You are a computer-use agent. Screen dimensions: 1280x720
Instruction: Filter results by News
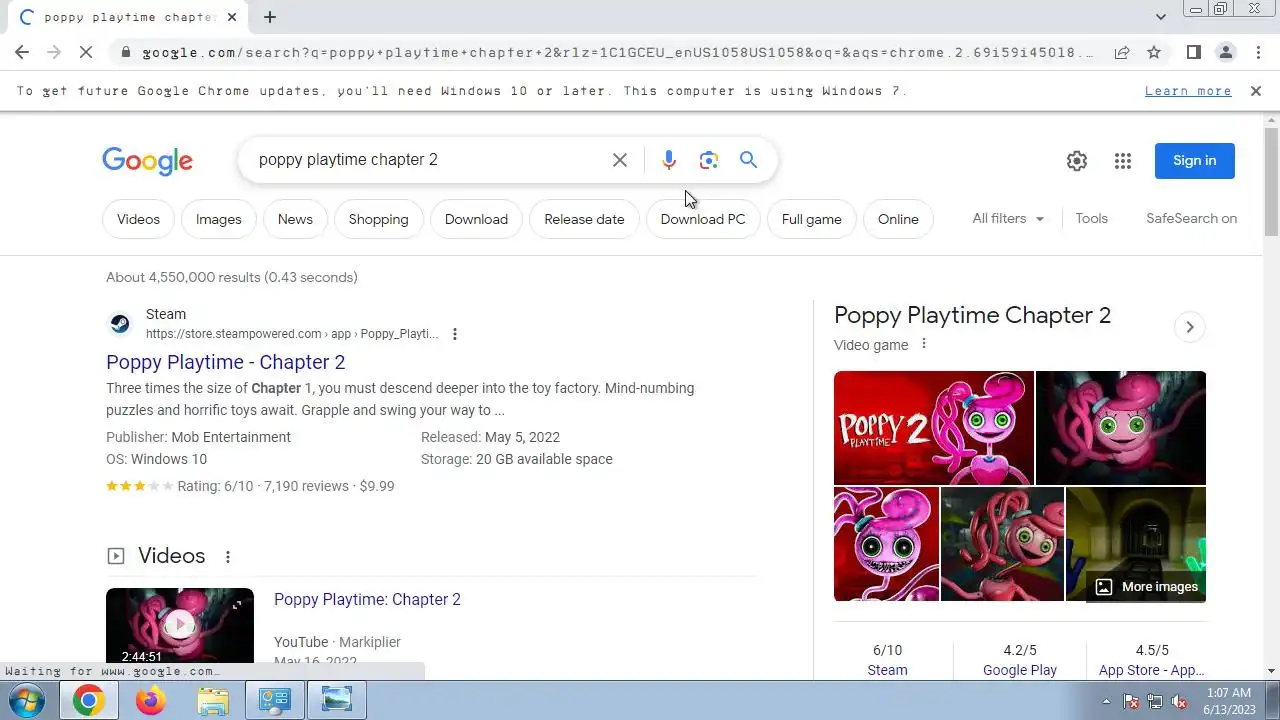pyautogui.click(x=295, y=219)
